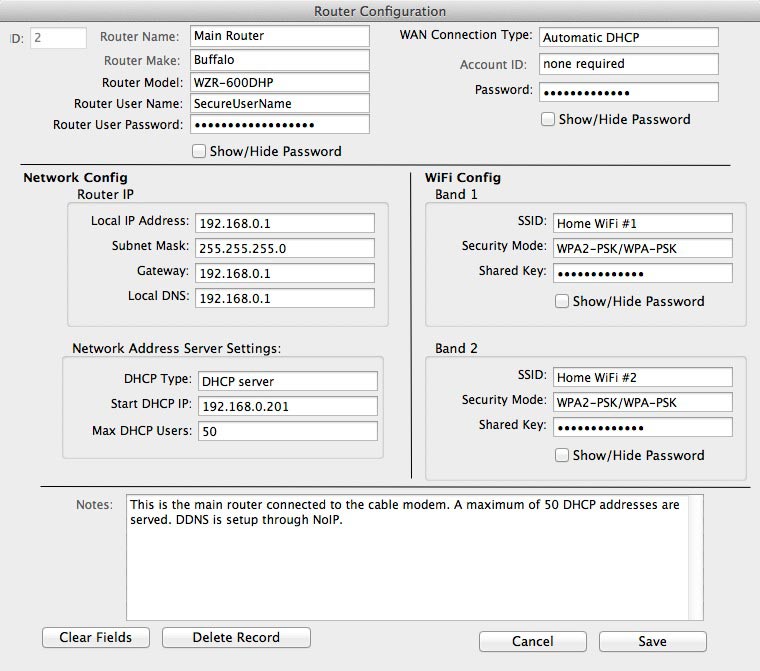Viewport: 760px width, 671px height.
Task: Click the Subnet Mask field
Action: coord(285,247)
